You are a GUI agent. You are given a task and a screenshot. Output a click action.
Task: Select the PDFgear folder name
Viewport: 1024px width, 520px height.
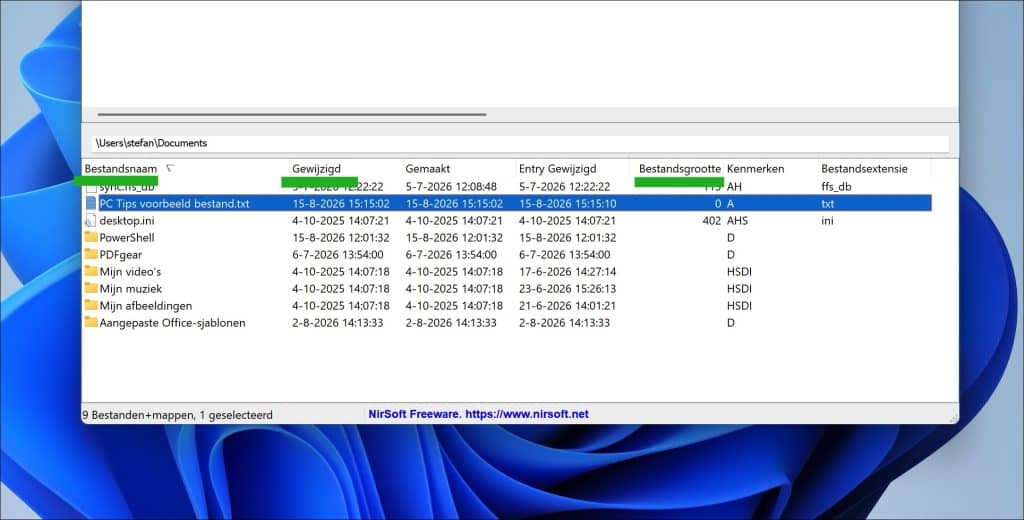coord(121,255)
